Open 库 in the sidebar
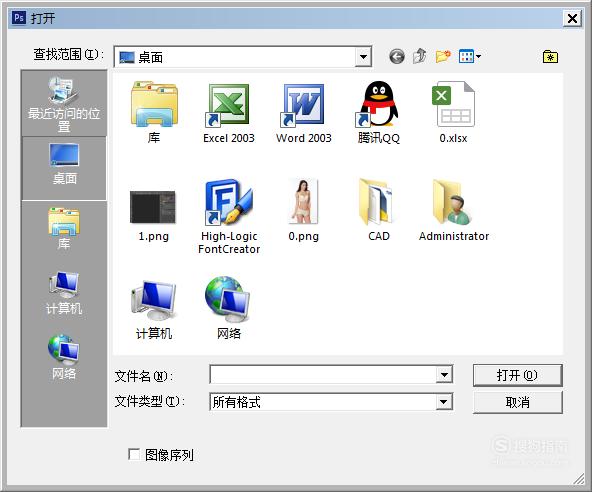This screenshot has width=592, height=492. point(64,229)
